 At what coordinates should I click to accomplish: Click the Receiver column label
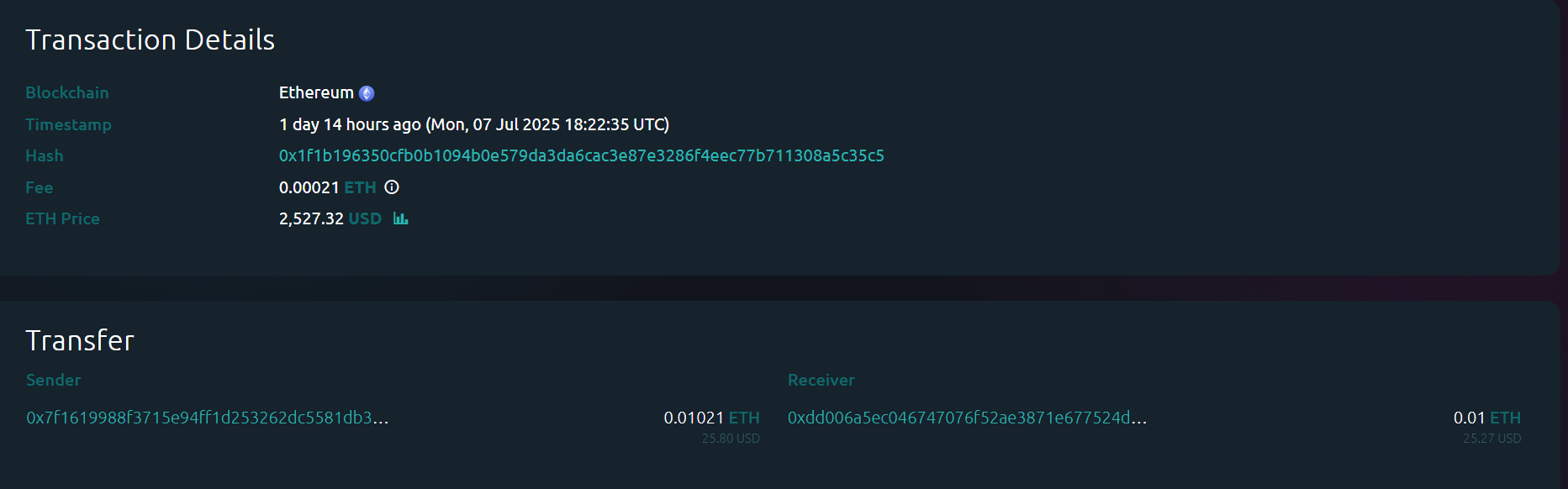pyautogui.click(x=821, y=380)
